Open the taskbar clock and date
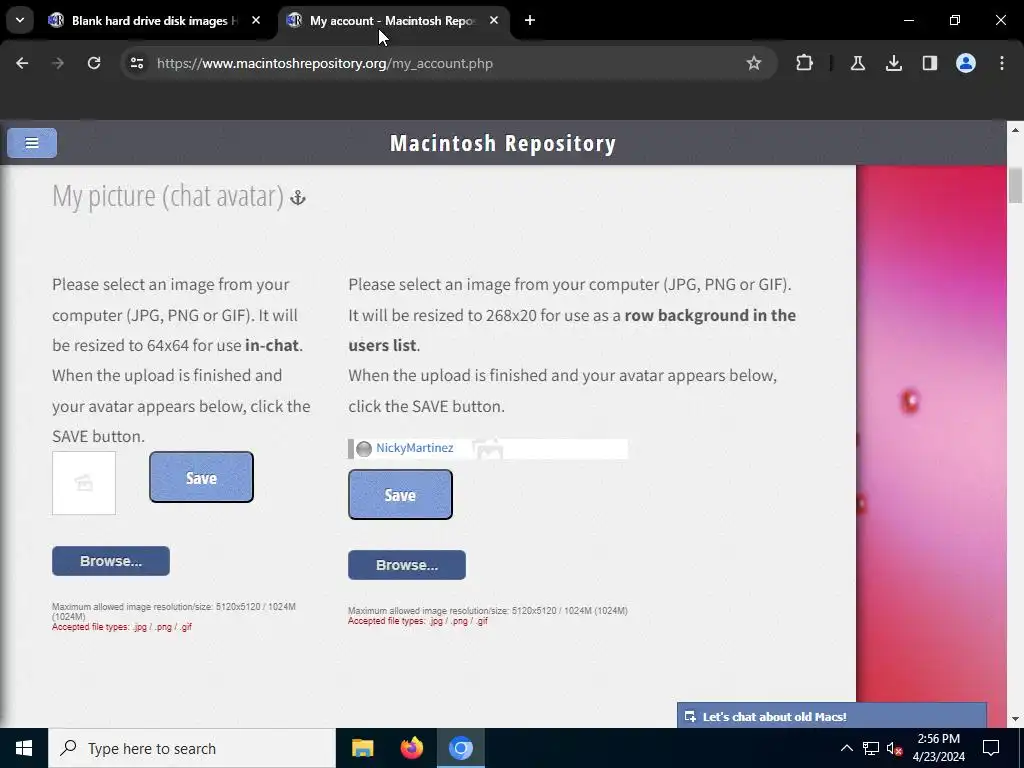 click(938, 748)
